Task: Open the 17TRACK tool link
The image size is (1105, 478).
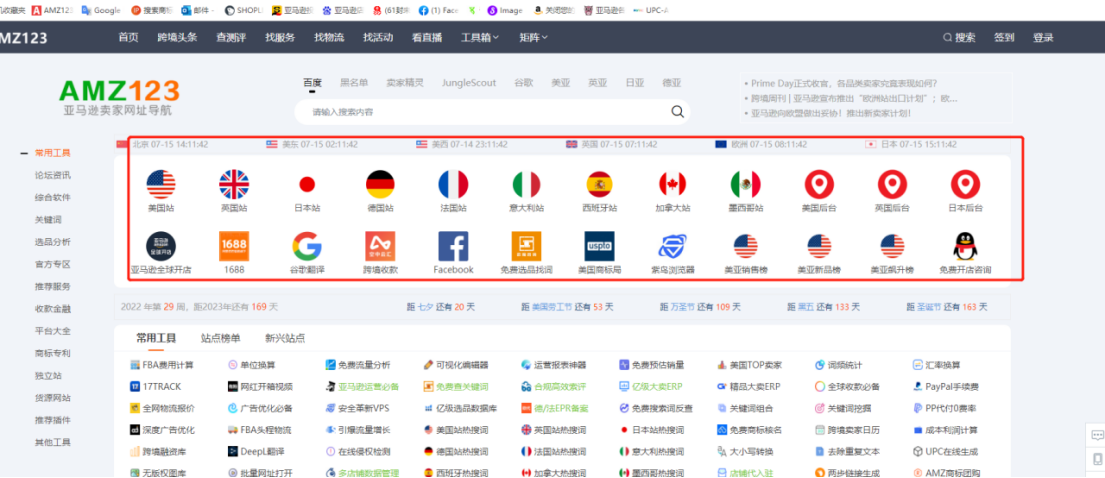Action: [x=154, y=386]
